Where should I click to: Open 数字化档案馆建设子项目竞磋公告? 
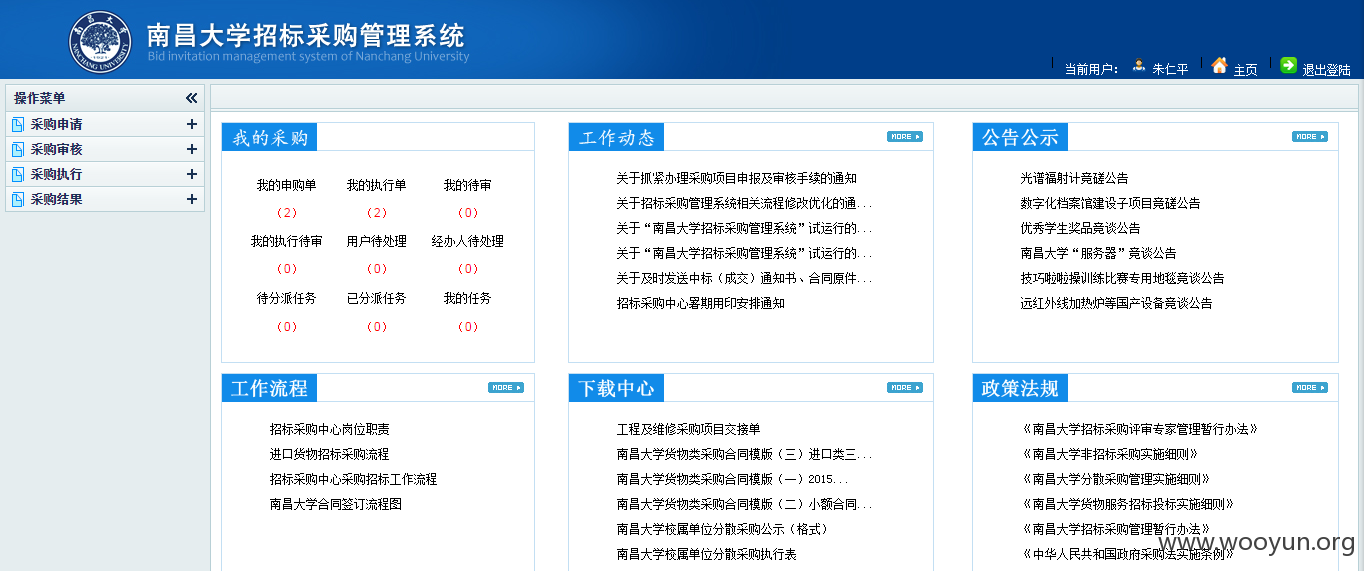click(x=1110, y=203)
